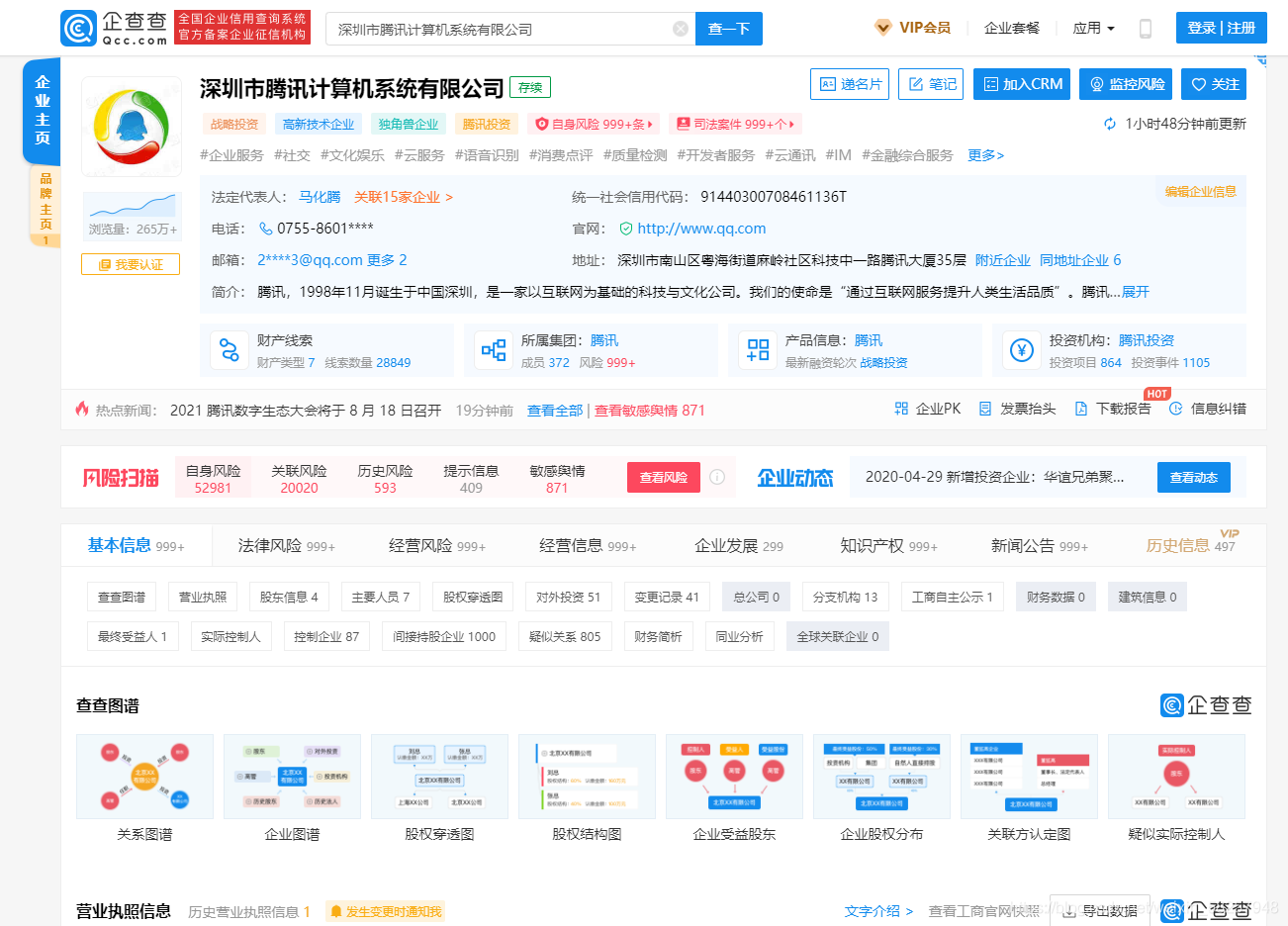Open the 应用 dropdown menu
The width and height of the screenshot is (1288, 926).
[1093, 28]
